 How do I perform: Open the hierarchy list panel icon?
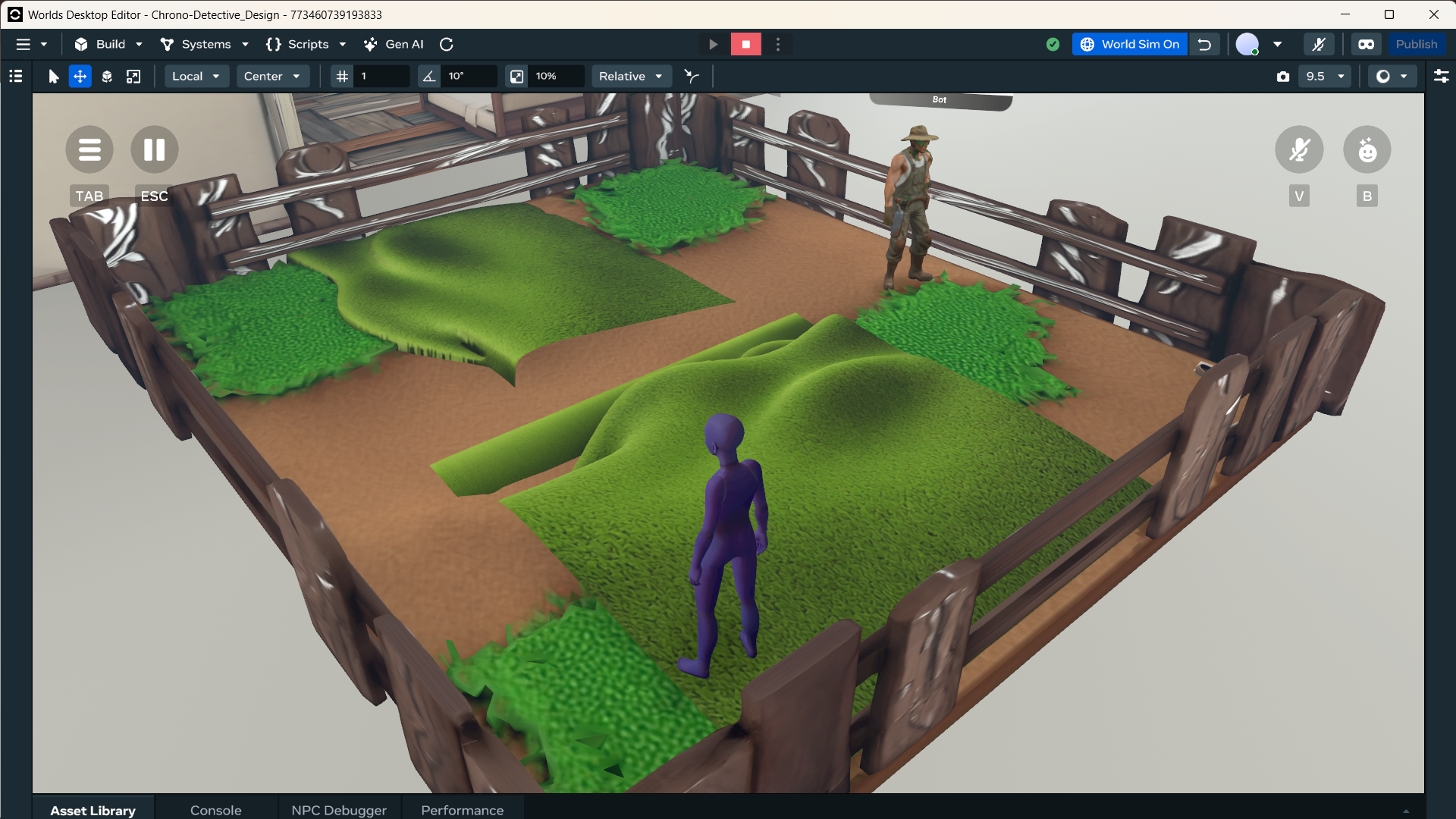click(15, 77)
